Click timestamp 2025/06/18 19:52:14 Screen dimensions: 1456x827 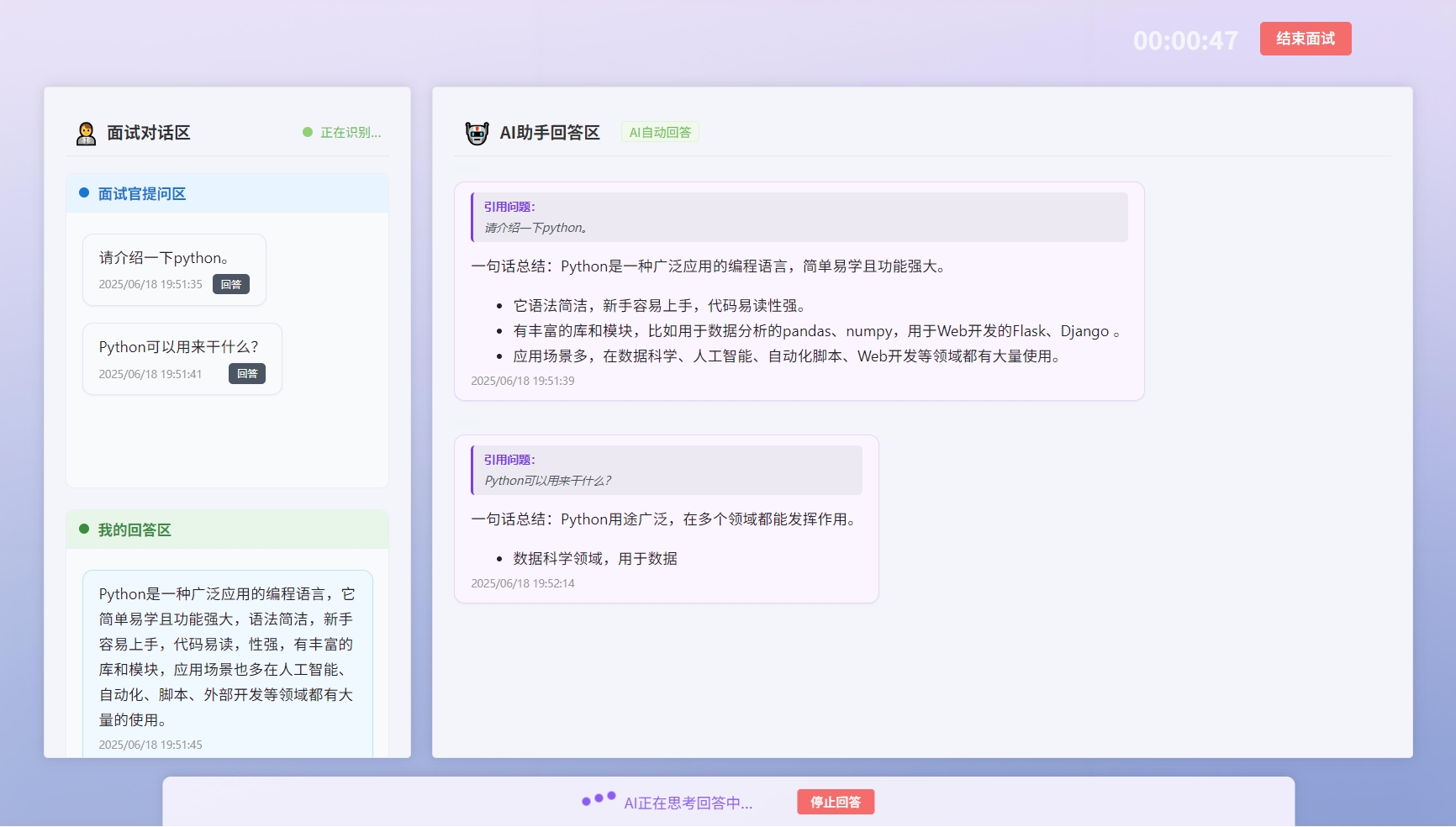(x=523, y=583)
